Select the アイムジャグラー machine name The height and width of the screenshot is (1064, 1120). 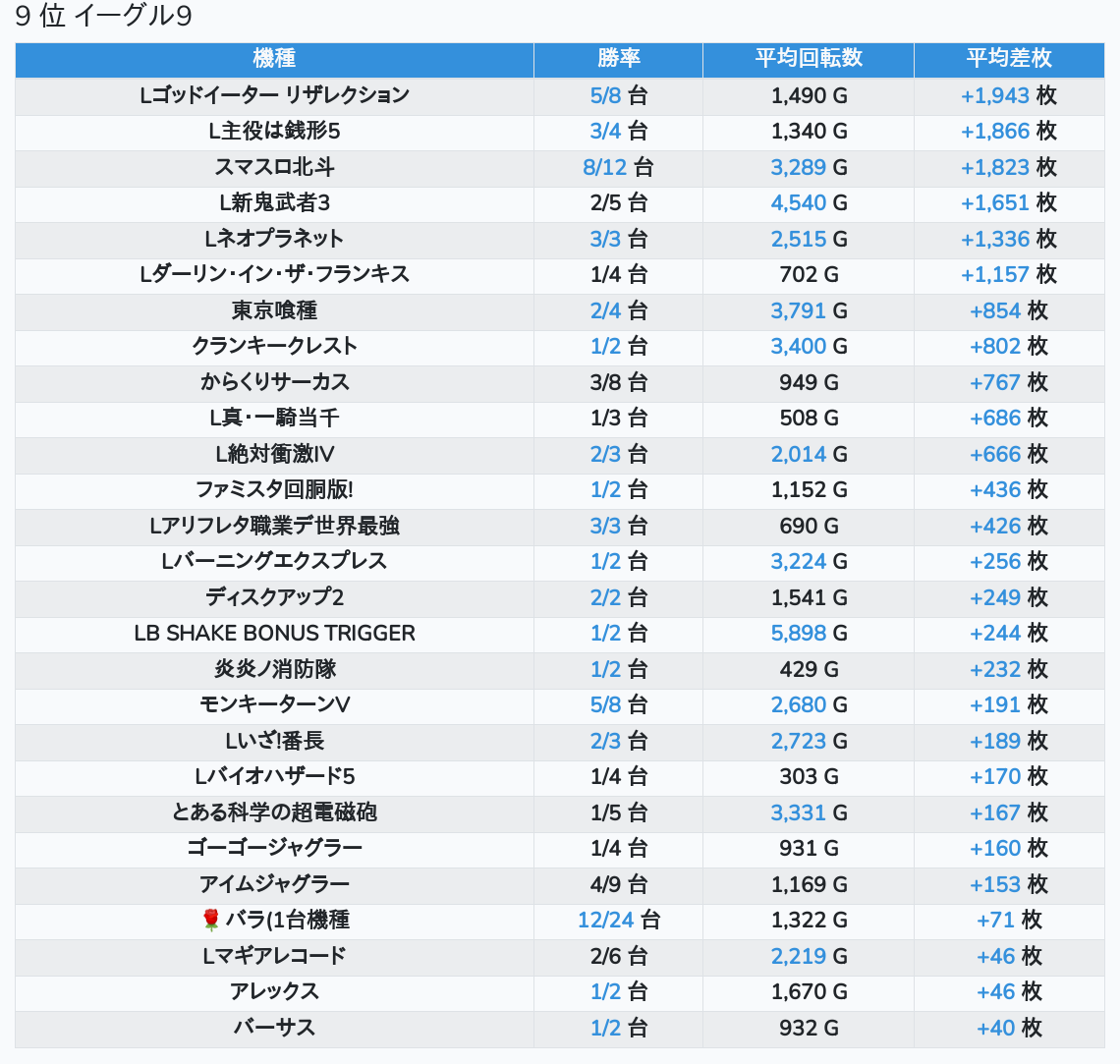(274, 884)
